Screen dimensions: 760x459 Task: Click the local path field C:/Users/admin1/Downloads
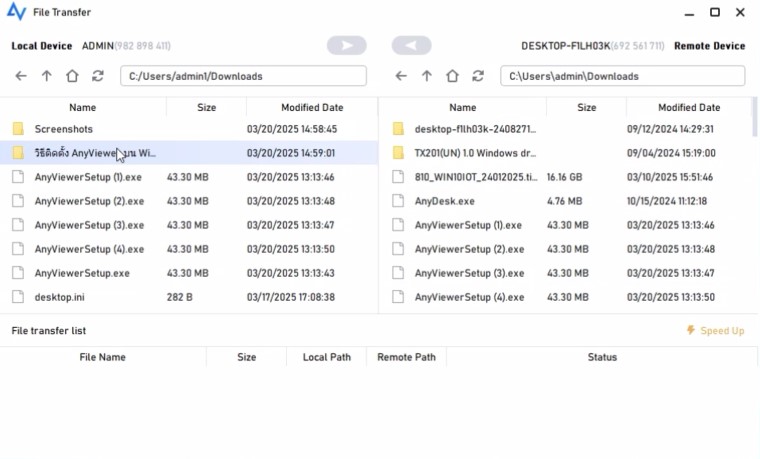pyautogui.click(x=243, y=76)
